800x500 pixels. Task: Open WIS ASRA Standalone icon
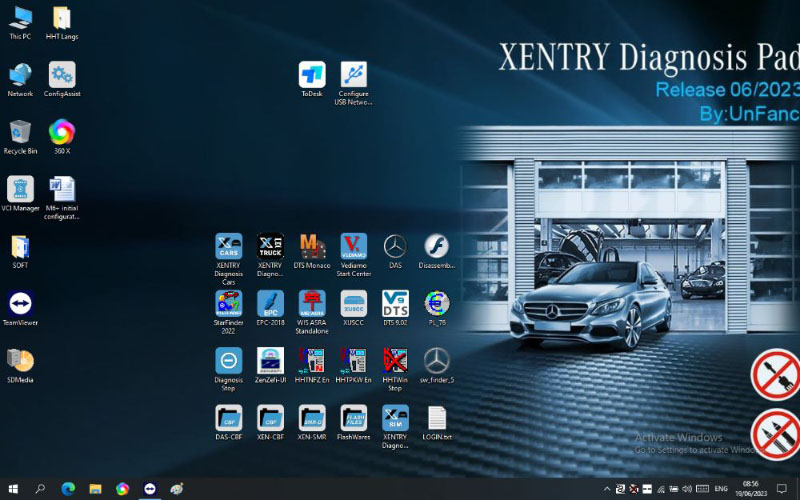point(312,304)
